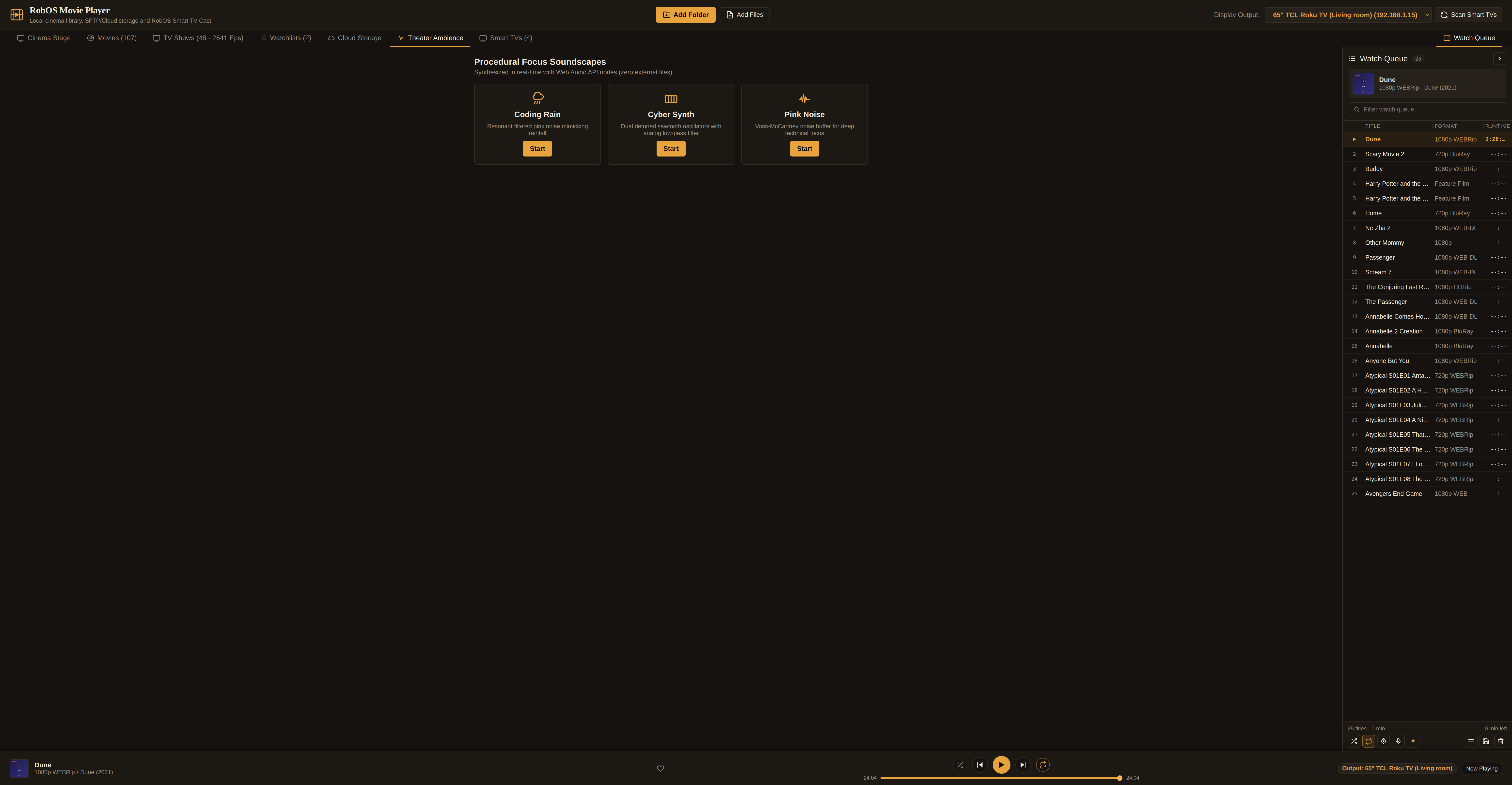Screen dimensions: 1512x785
Task: Select Scary Movie 2 in queue
Action: (1427, 155)
